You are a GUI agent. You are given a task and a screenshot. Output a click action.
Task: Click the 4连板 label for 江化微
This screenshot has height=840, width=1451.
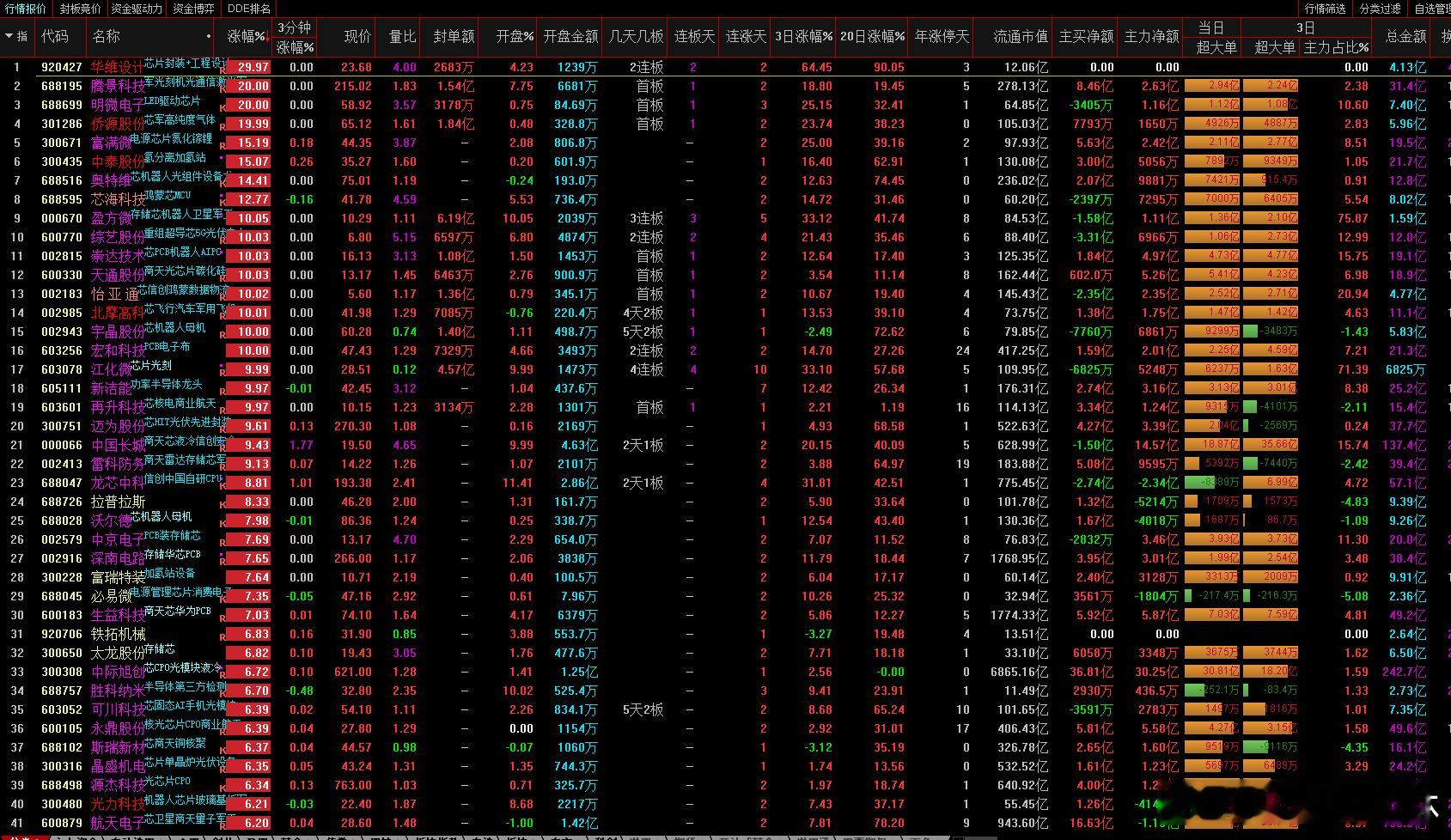tap(646, 369)
